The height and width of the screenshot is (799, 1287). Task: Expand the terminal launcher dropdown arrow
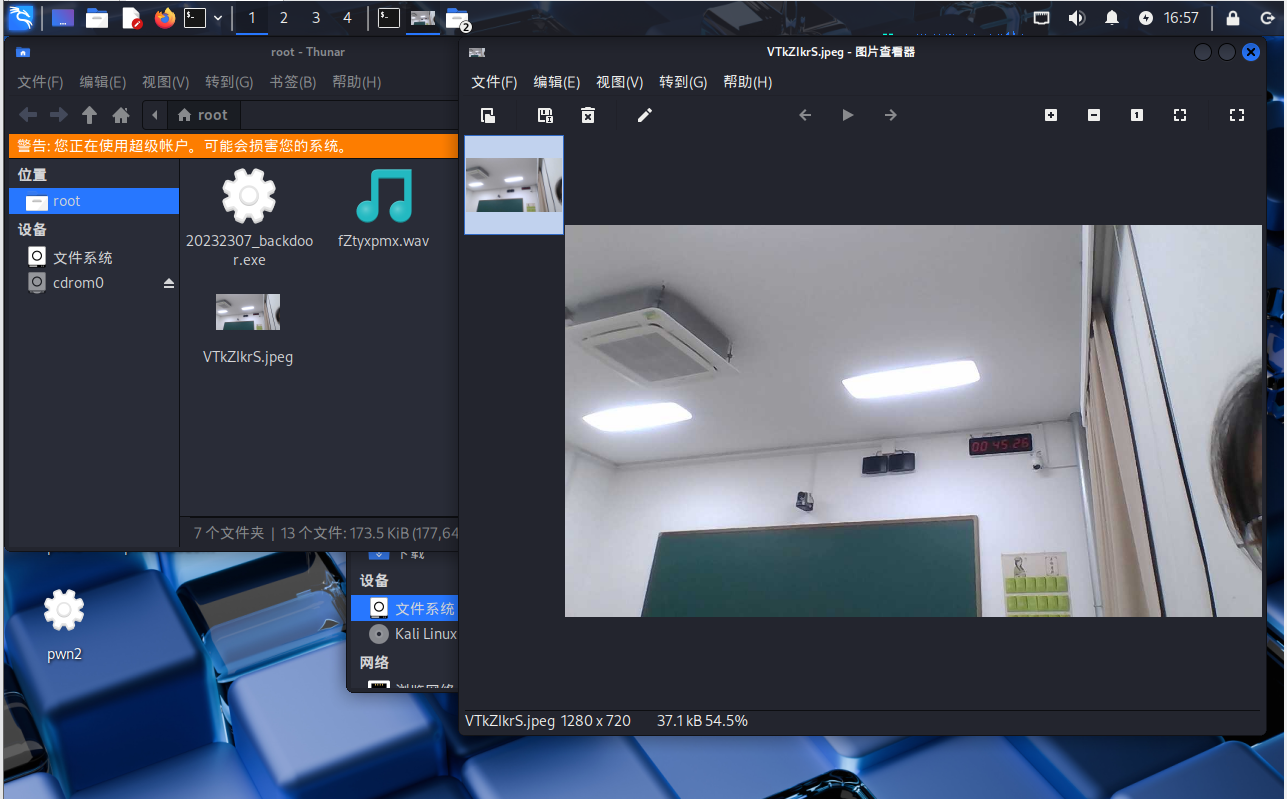(218, 18)
